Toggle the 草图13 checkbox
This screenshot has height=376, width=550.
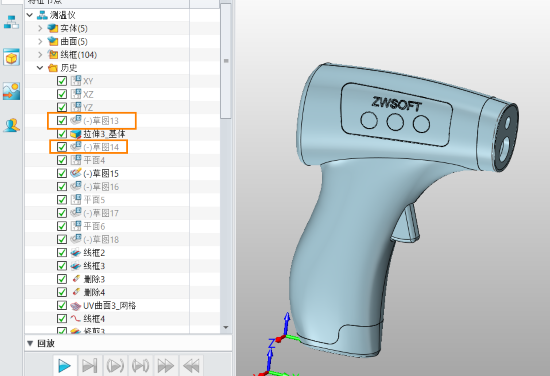pos(62,120)
